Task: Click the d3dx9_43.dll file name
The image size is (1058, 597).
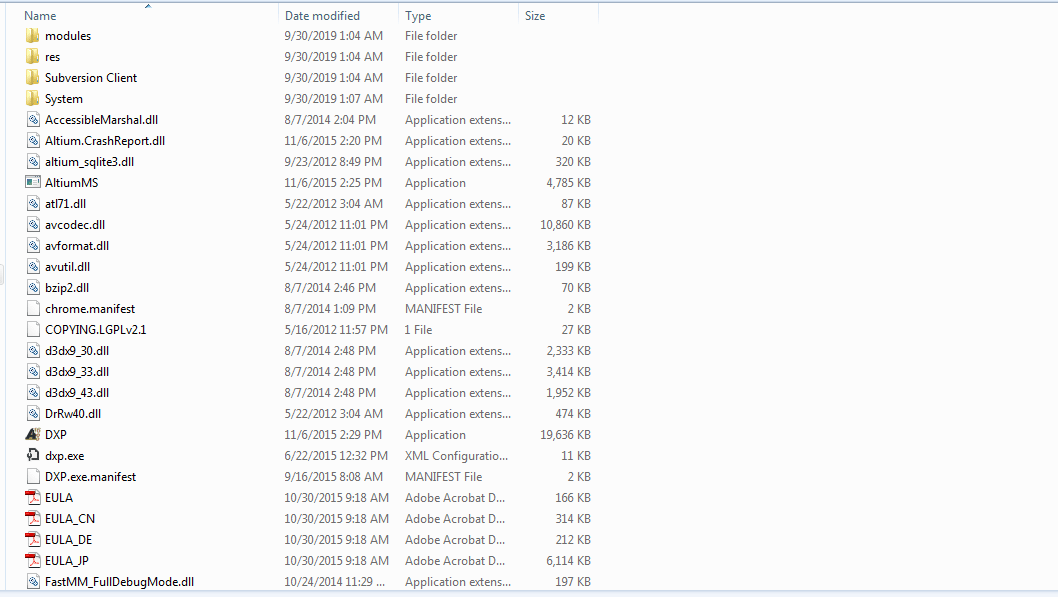Action: click(x=77, y=393)
